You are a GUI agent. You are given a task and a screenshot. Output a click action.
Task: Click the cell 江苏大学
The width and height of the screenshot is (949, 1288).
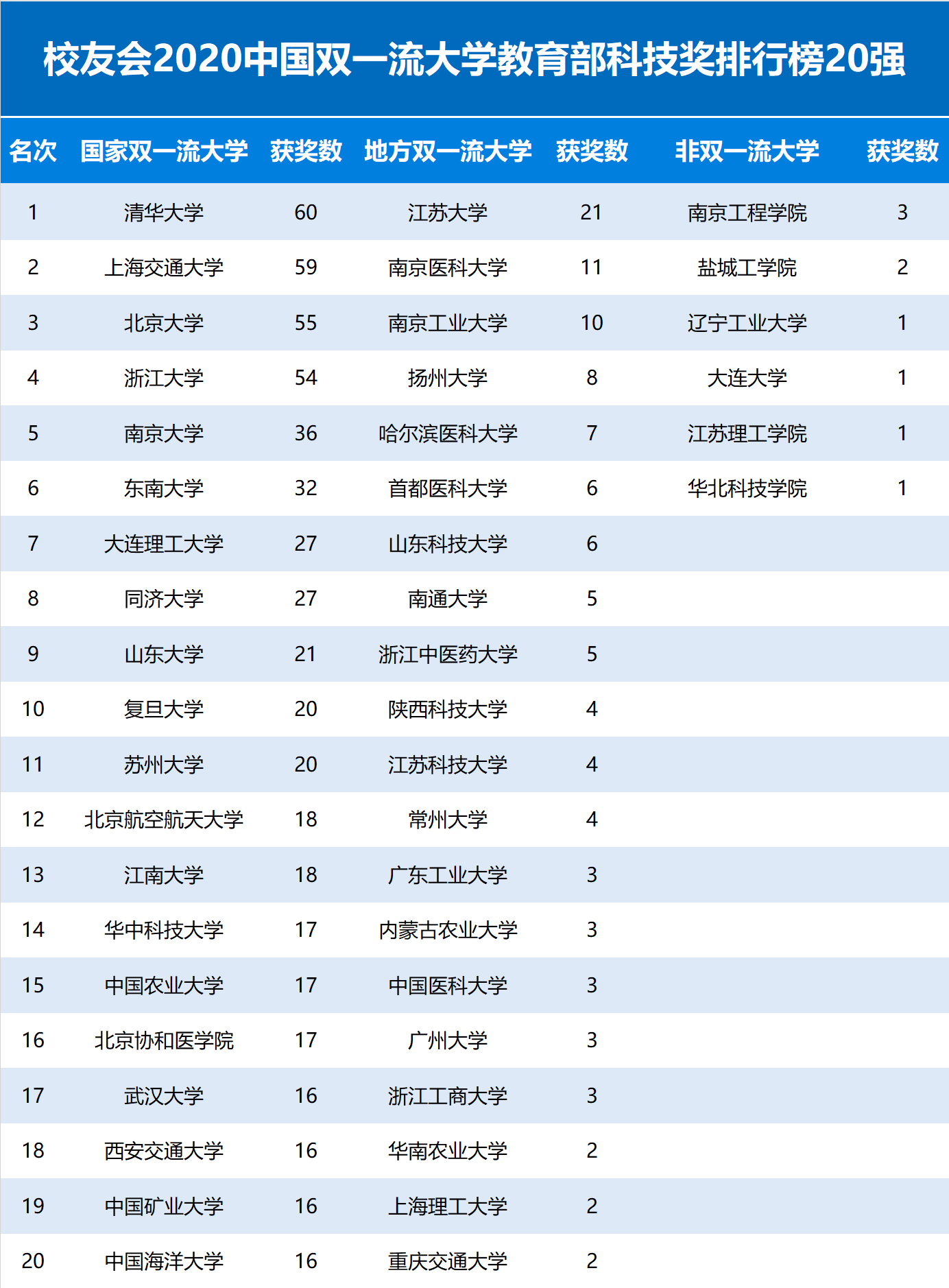[448, 213]
